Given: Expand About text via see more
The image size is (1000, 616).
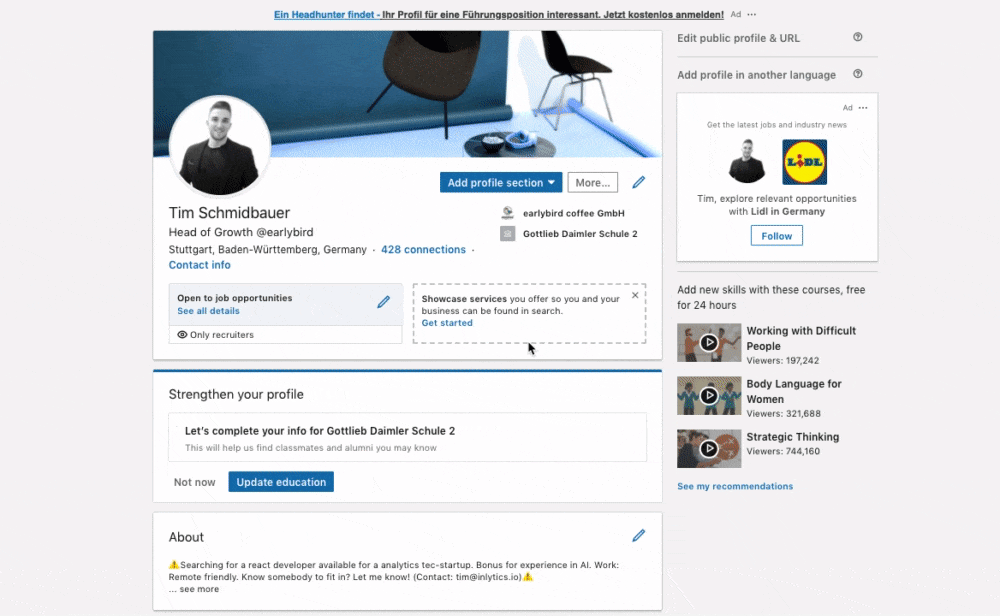Looking at the screenshot, I should click(199, 589).
